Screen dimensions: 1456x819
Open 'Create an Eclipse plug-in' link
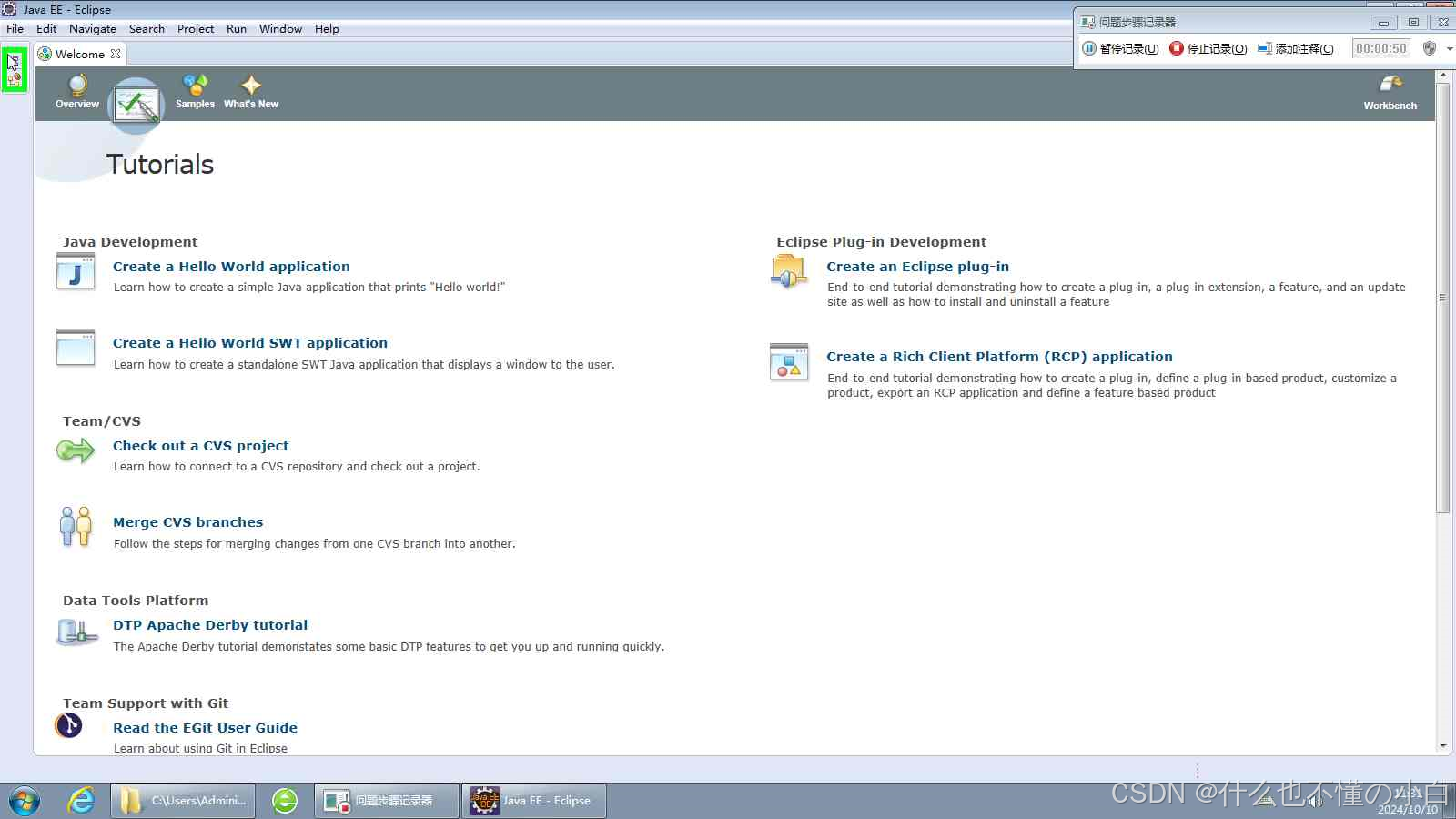917,267
